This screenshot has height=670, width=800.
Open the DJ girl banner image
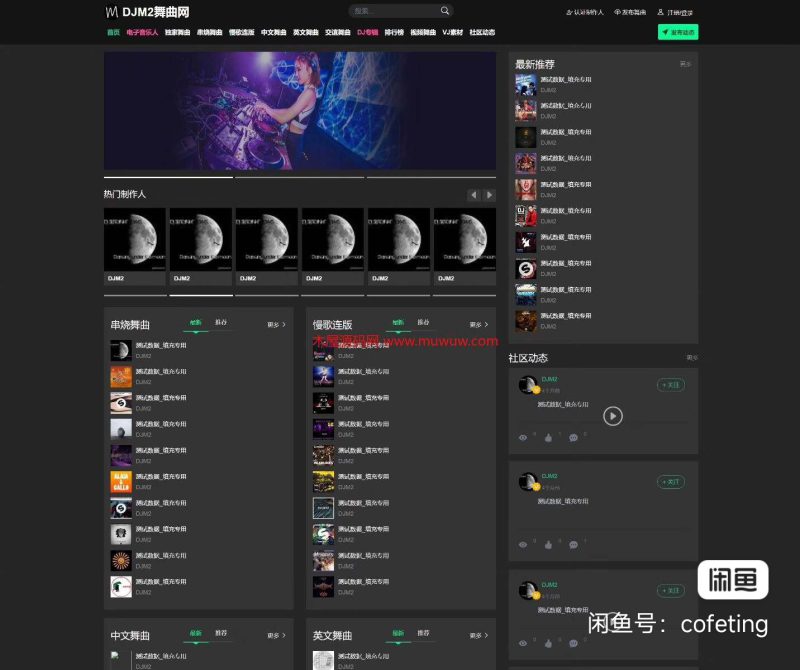pos(300,111)
